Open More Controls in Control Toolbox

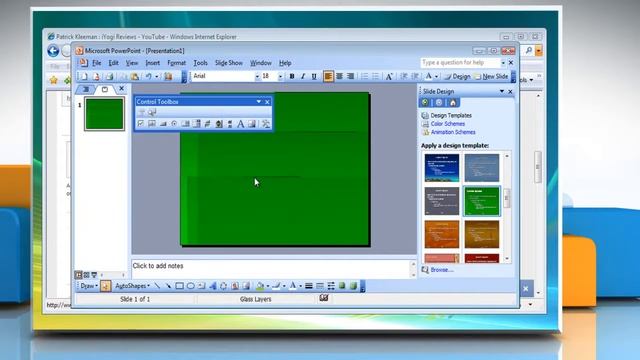[x=266, y=124]
